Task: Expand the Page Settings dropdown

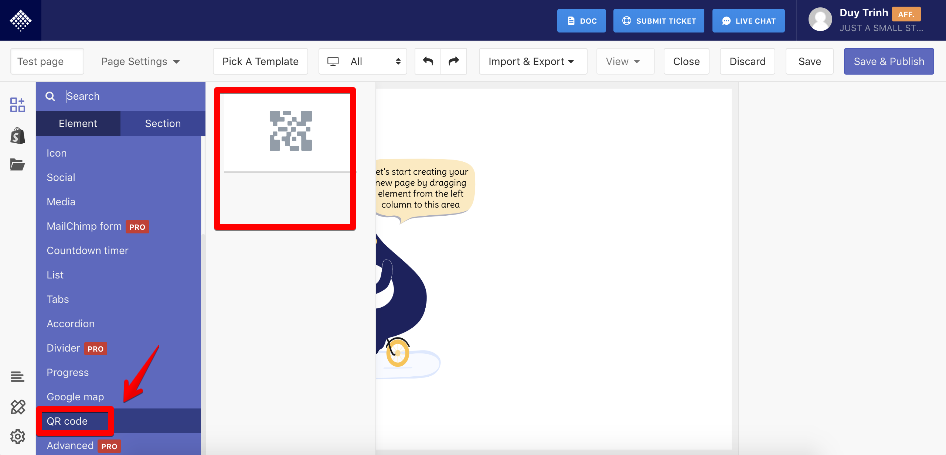Action: click(141, 62)
